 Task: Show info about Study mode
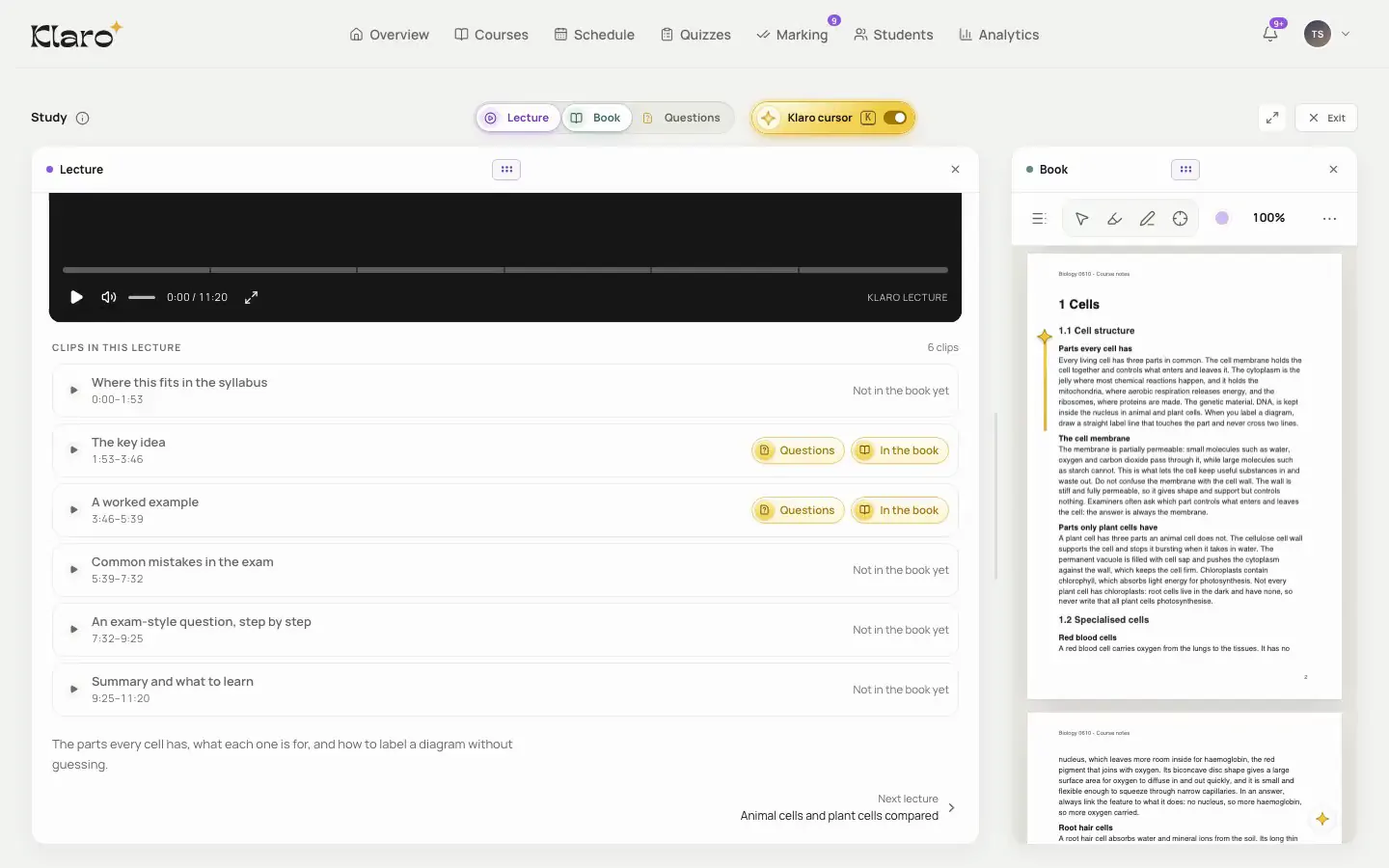(83, 118)
